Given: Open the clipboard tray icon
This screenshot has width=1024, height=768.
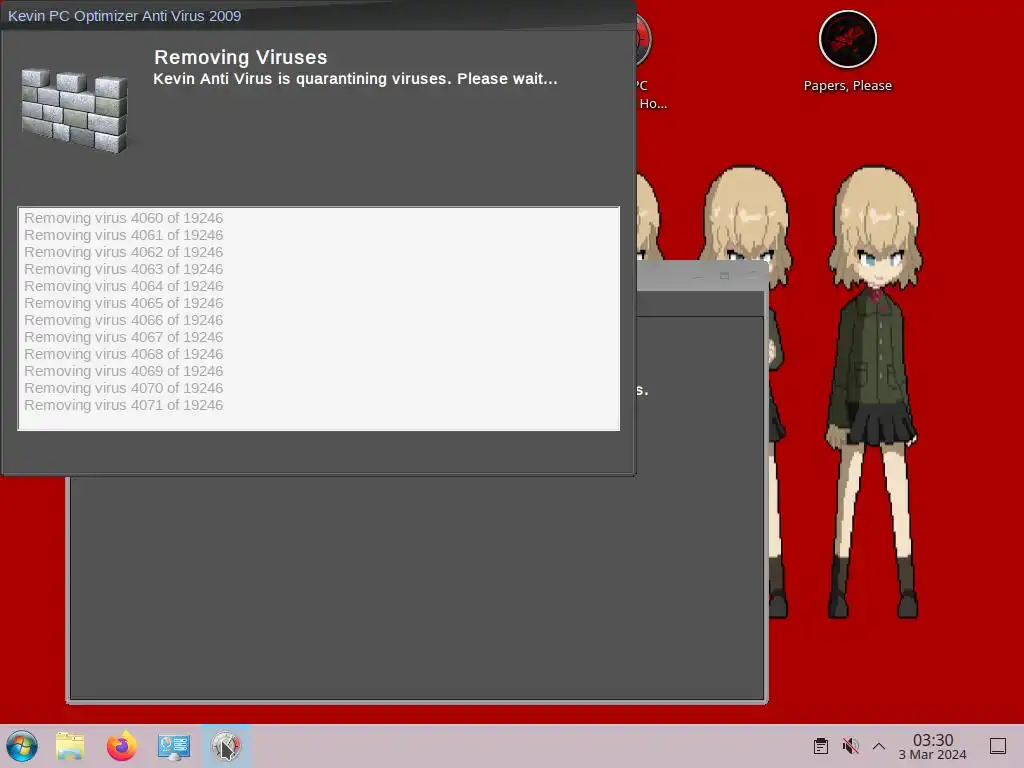Looking at the screenshot, I should [x=821, y=746].
